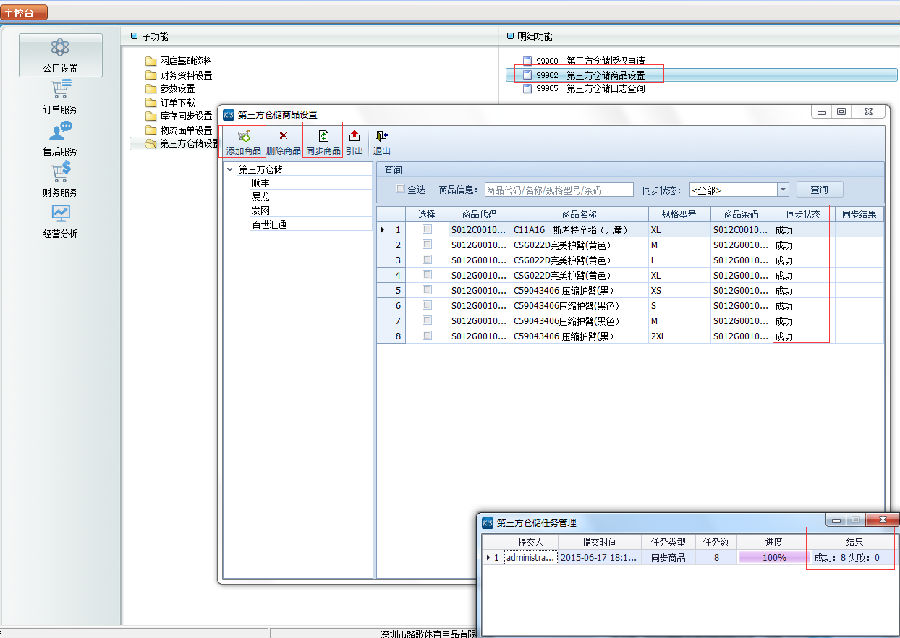
Task: Click the "同步商品" task type cell
Action: [x=668, y=557]
